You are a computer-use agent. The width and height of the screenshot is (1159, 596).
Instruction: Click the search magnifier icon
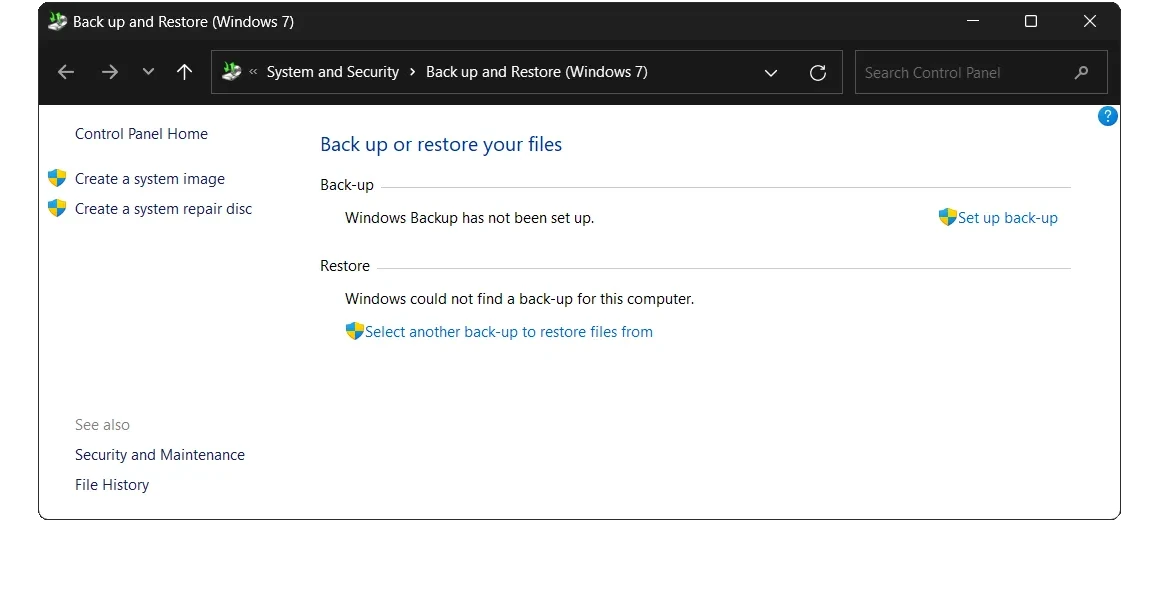pos(1081,72)
